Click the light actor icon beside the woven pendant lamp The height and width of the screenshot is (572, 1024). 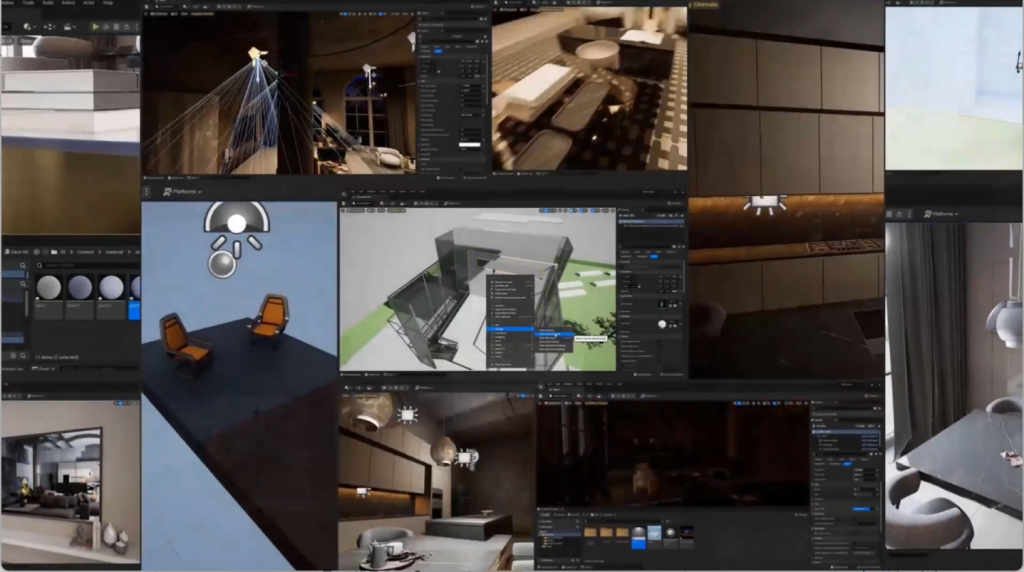tap(465, 457)
